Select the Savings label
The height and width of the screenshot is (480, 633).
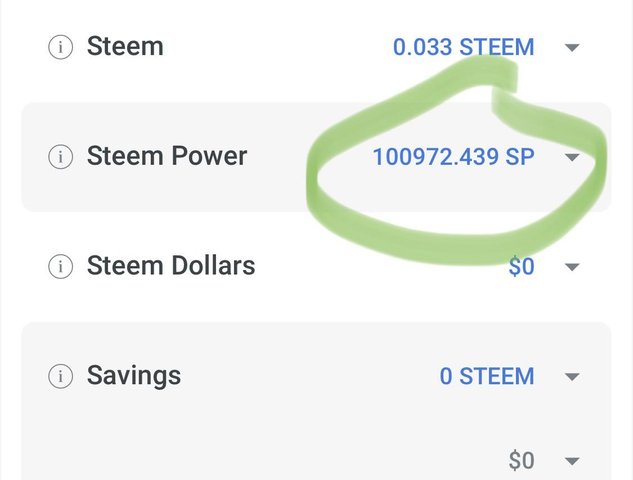pos(134,376)
